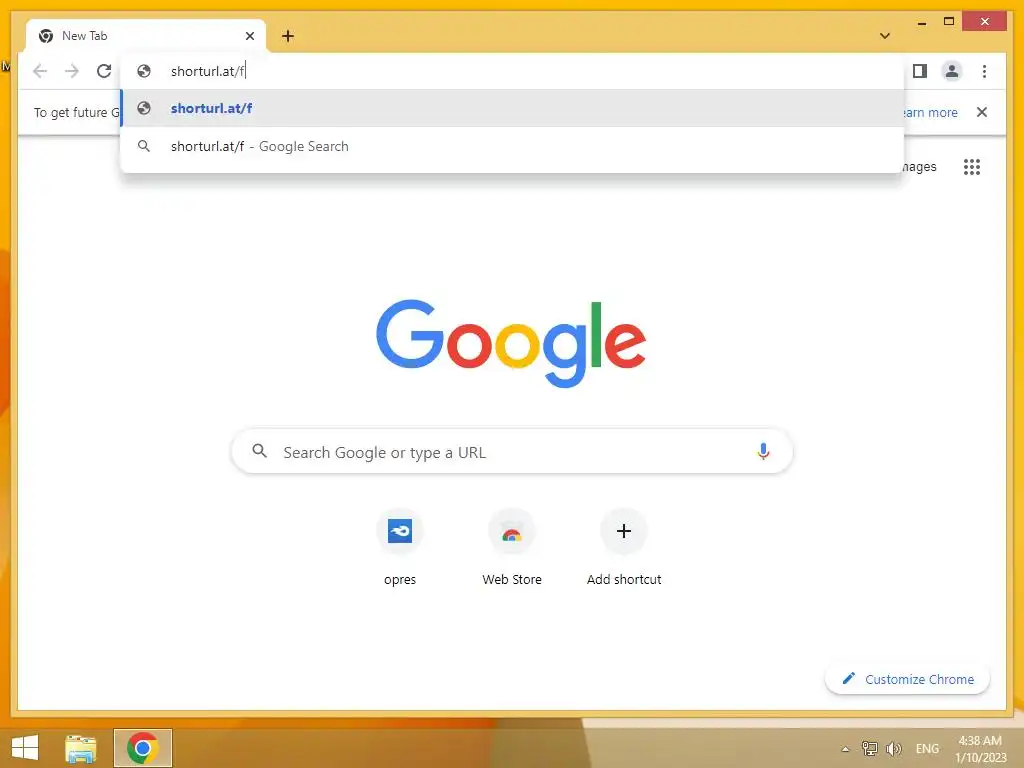1024x768 pixels.
Task: Open the Google apps grid
Action: click(972, 167)
